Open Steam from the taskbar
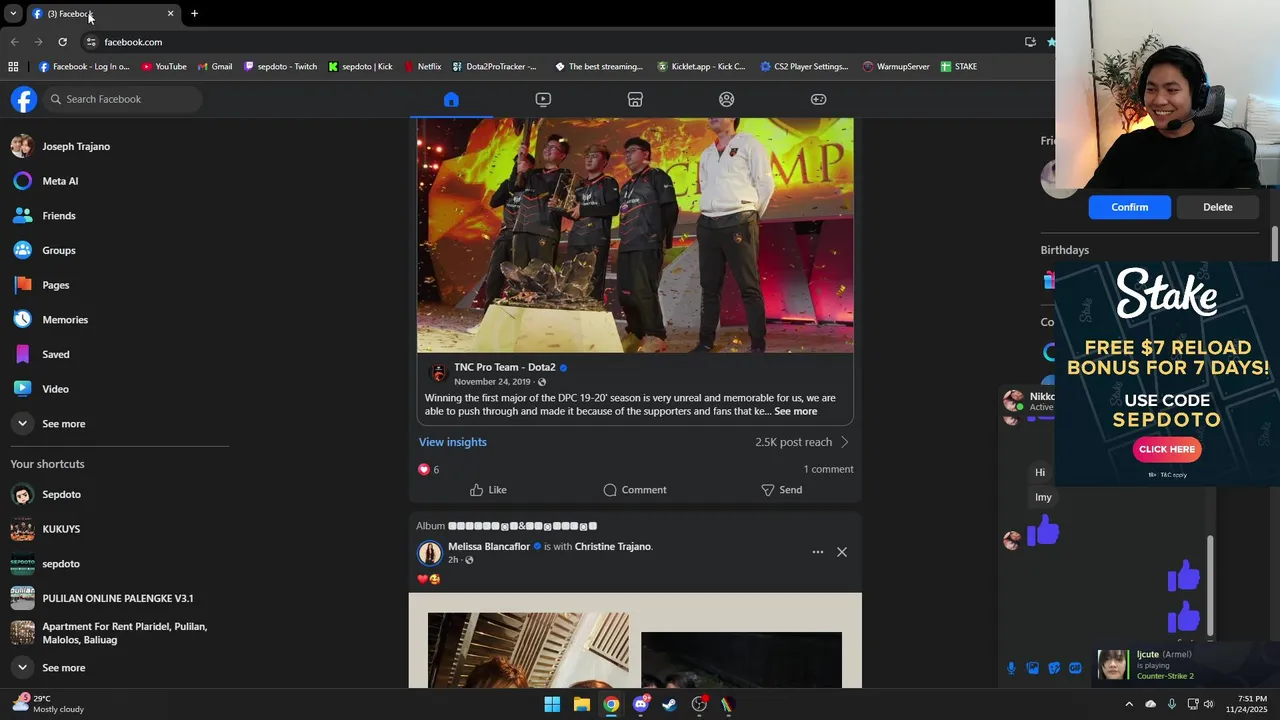 (x=669, y=704)
